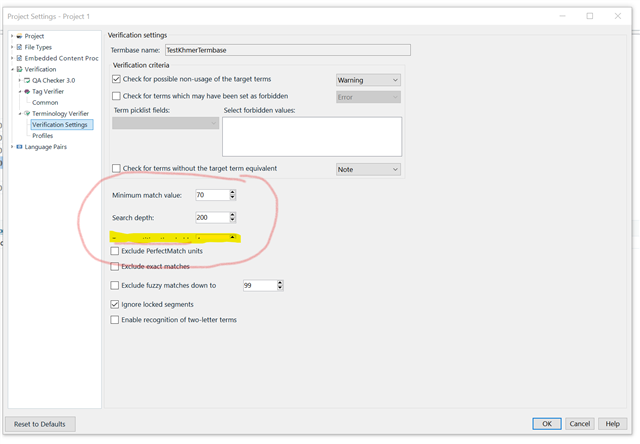Screen dimensions: 640x444
Task: Expand the Language Pairs node arrow
Action: click(12, 147)
